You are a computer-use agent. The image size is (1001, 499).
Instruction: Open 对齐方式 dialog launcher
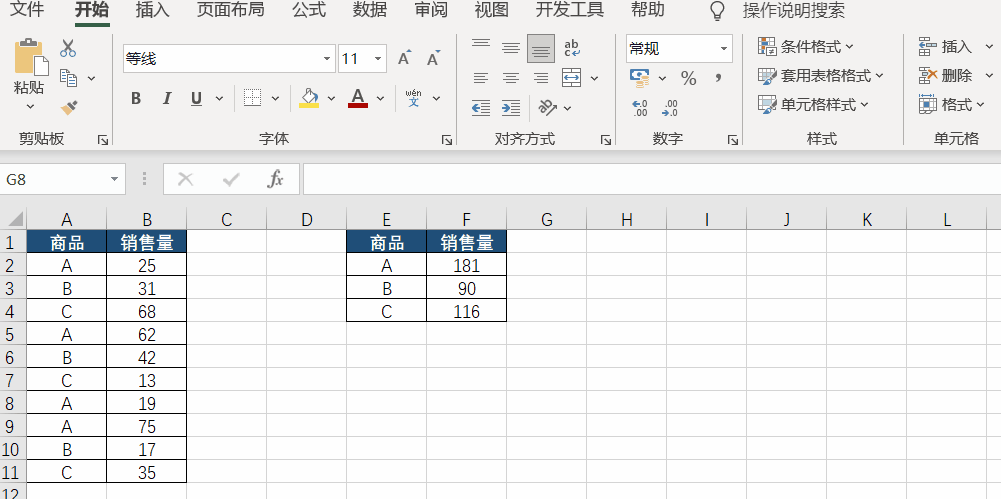(606, 140)
